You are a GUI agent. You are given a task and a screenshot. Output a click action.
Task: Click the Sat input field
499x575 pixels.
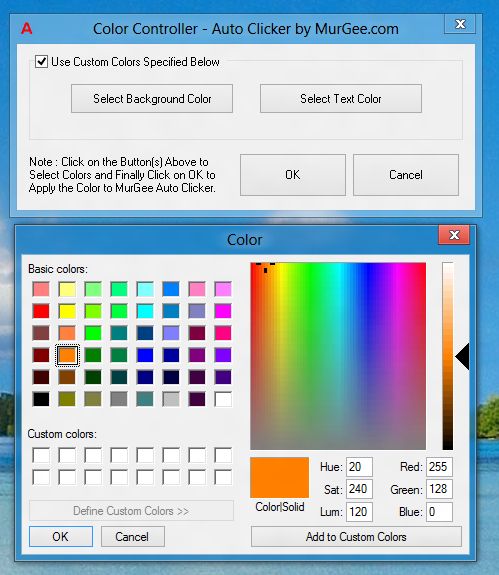(x=359, y=489)
